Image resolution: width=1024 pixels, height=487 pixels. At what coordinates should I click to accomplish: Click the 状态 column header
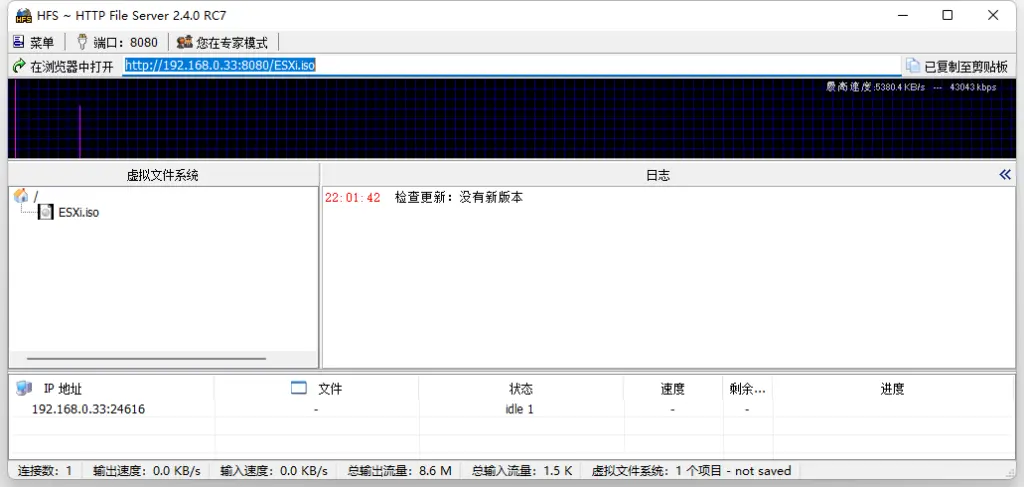pos(520,389)
